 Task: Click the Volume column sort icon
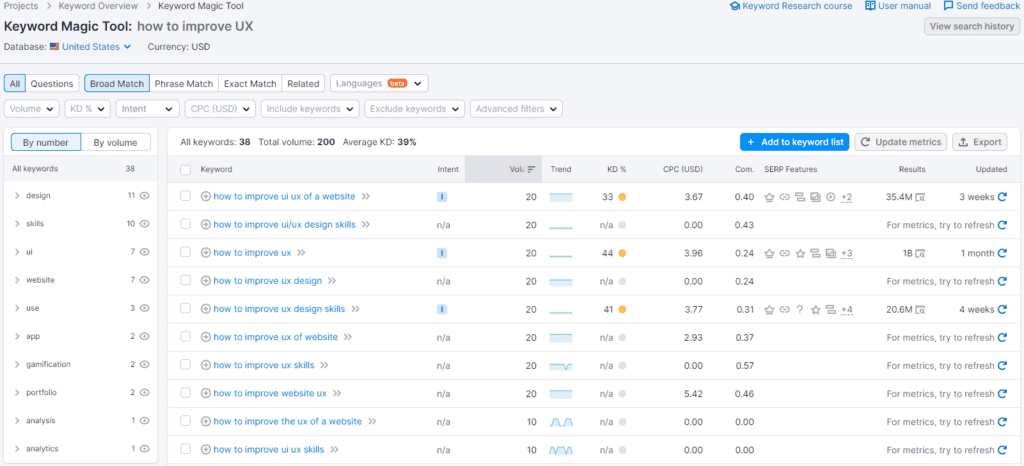point(532,169)
